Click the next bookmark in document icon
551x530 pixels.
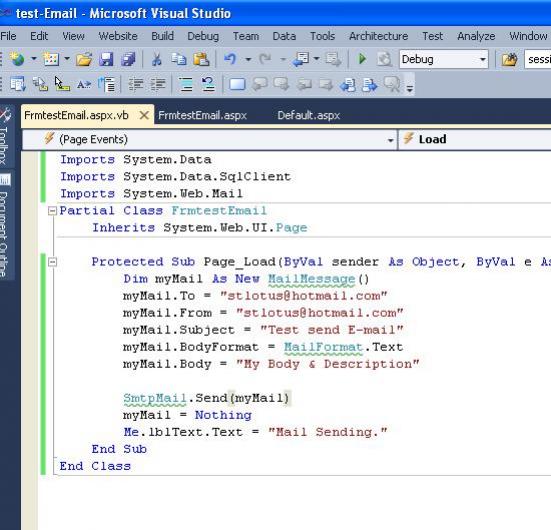(x=370, y=85)
